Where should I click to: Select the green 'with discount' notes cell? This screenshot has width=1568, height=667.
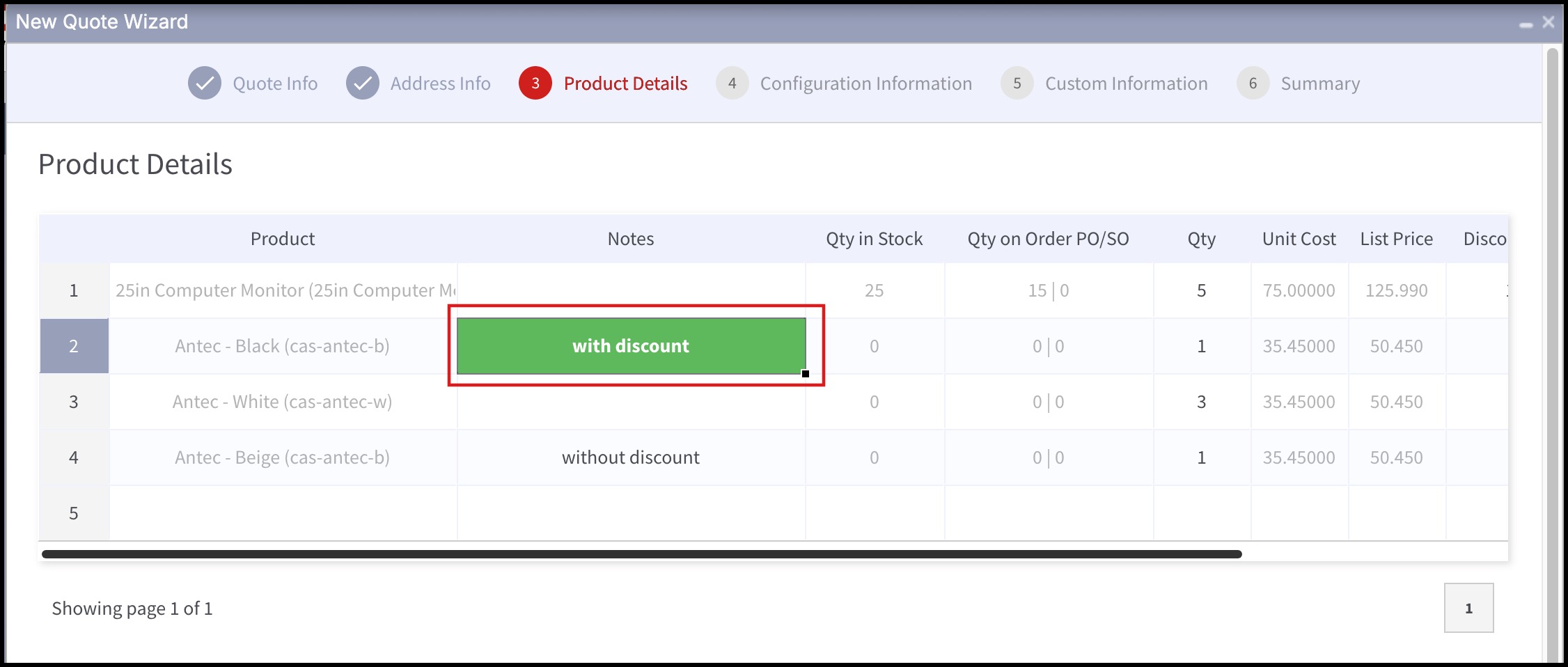tap(631, 346)
